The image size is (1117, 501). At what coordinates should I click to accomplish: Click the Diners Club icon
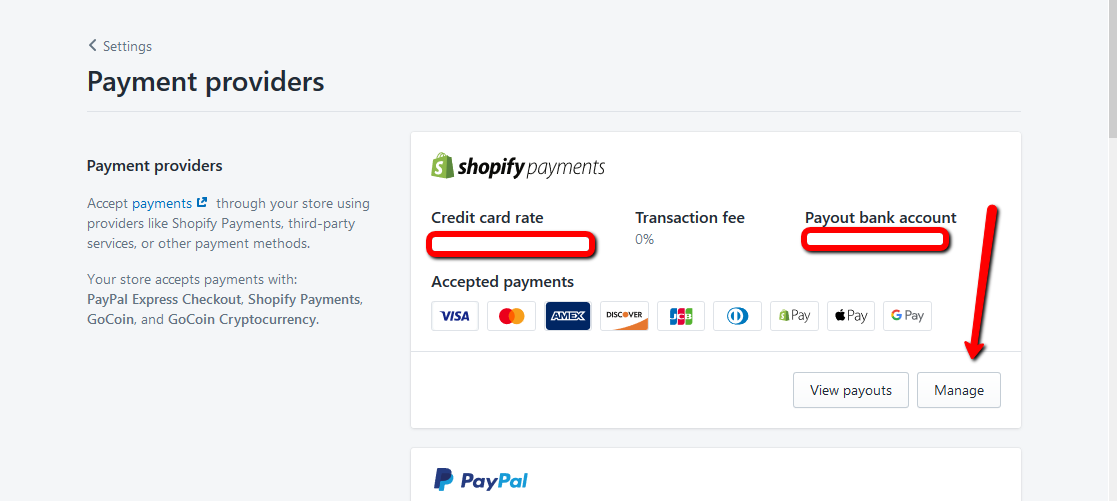click(x=737, y=316)
